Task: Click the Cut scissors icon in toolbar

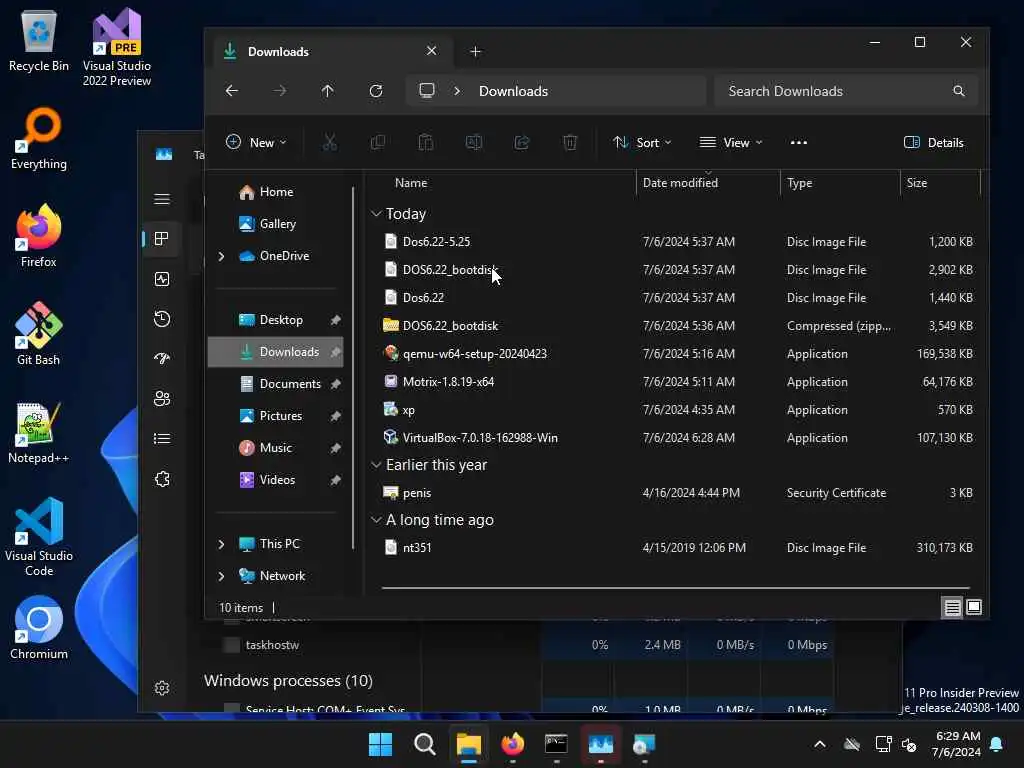Action: point(330,142)
